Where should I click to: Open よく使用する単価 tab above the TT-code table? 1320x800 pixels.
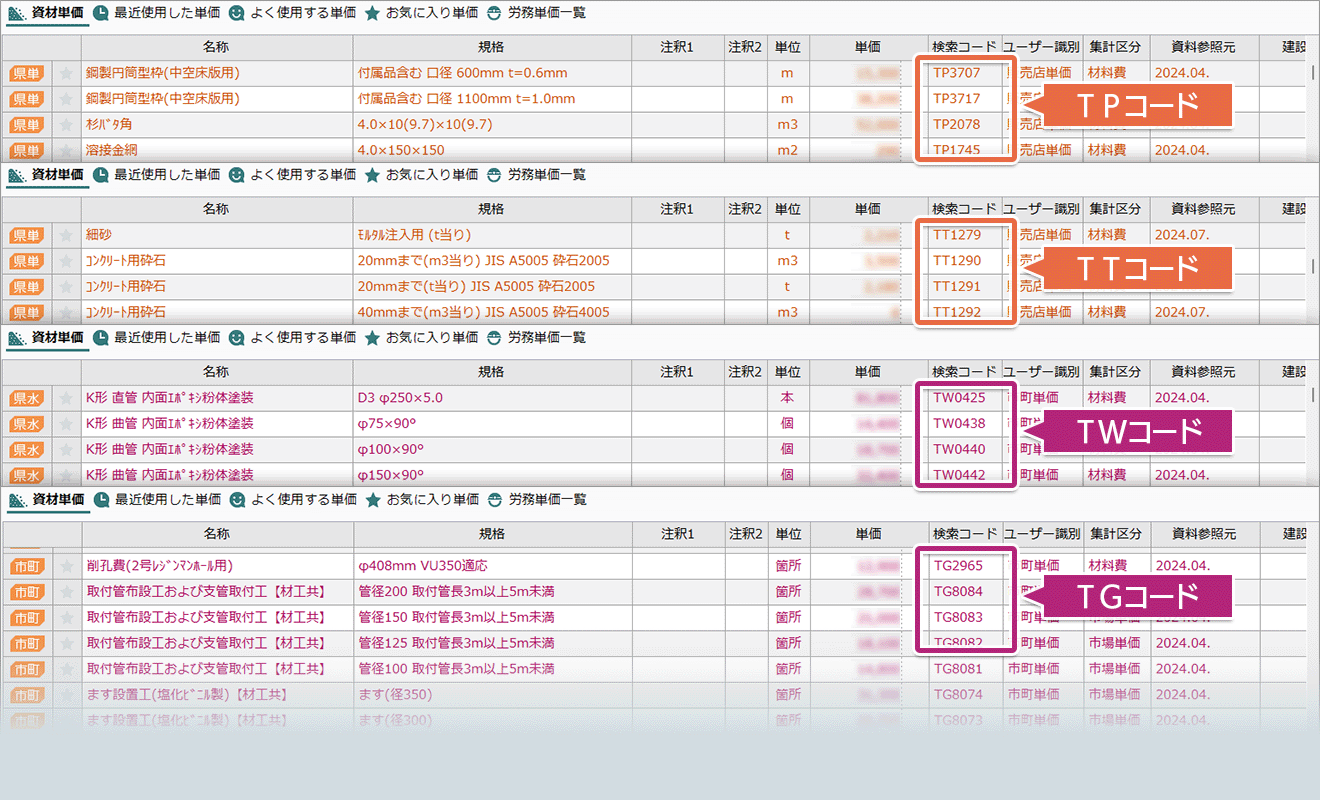pyautogui.click(x=291, y=175)
